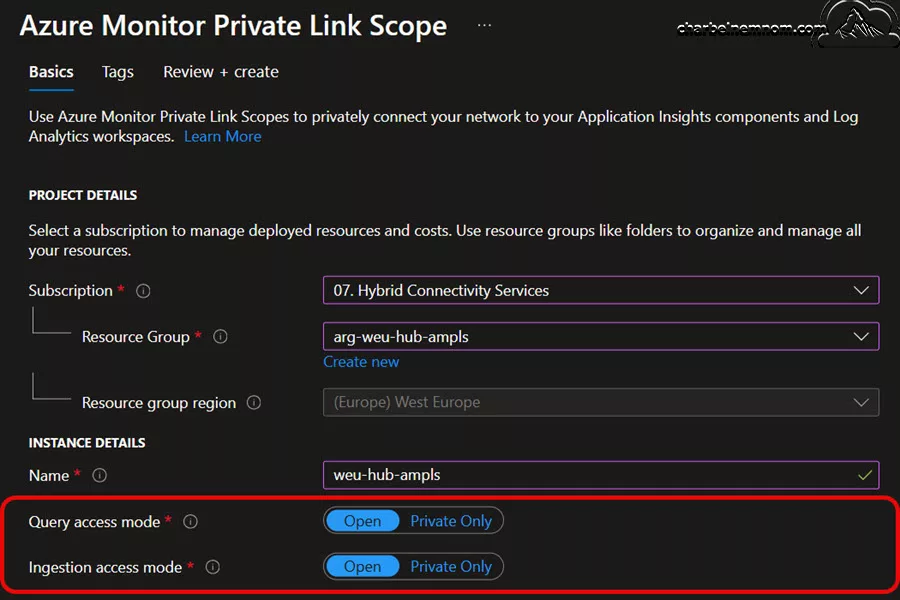
Task: Click into the Name input field
Action: pos(601,475)
